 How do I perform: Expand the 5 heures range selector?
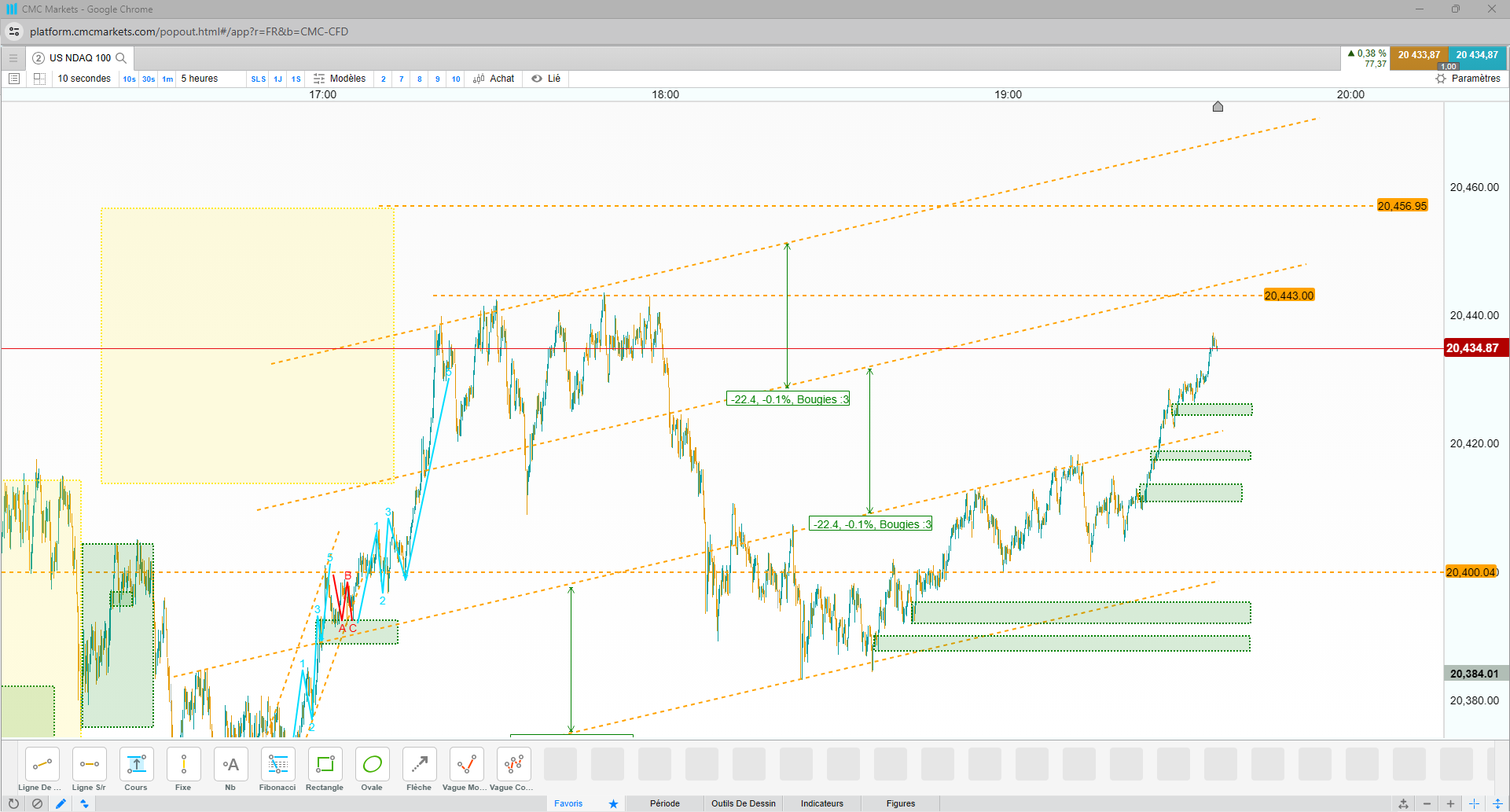tap(200, 79)
